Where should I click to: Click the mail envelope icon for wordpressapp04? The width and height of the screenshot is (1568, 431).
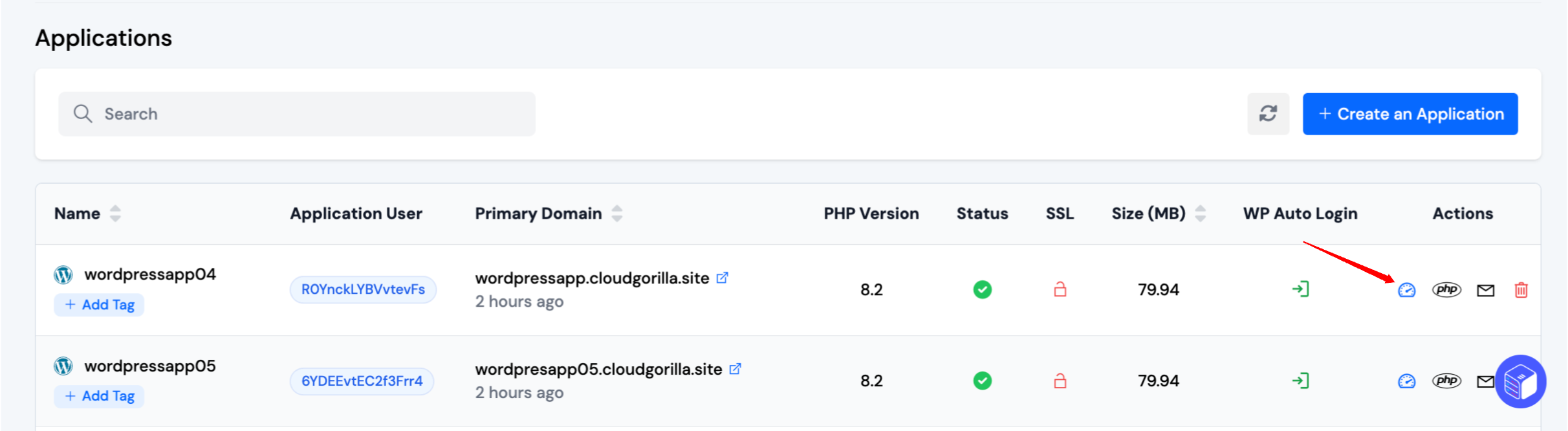pos(1486,291)
